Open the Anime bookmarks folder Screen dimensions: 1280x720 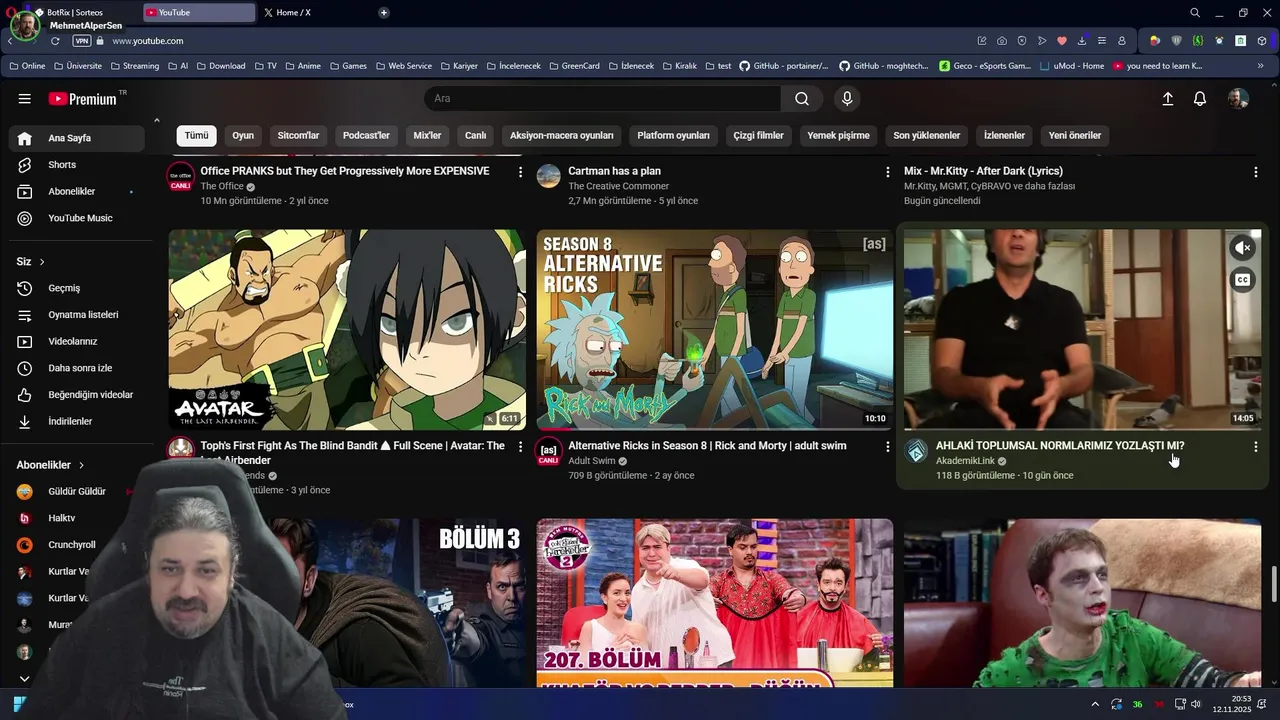point(302,66)
